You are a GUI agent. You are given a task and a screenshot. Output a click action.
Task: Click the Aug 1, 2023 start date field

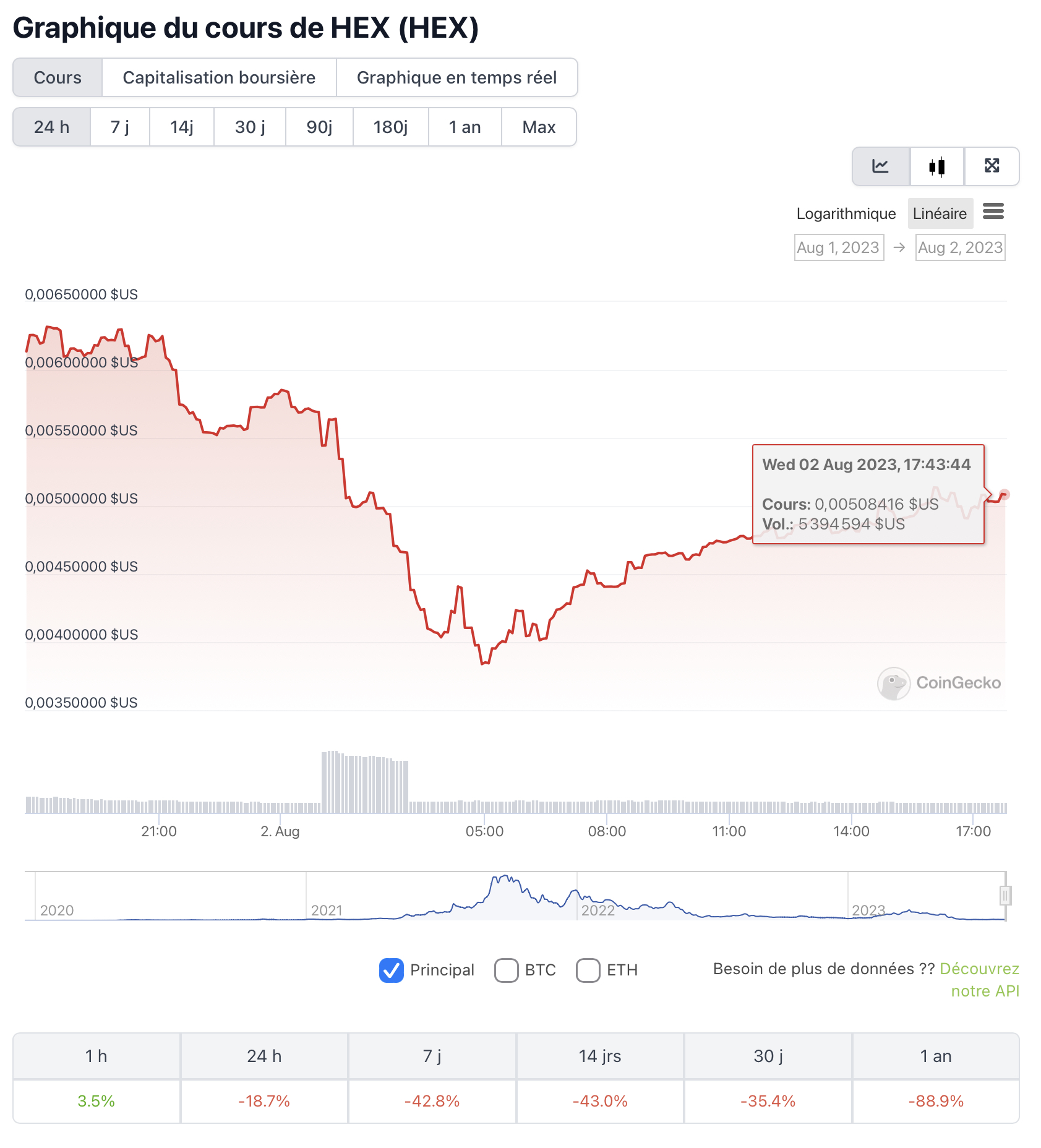[x=838, y=247]
